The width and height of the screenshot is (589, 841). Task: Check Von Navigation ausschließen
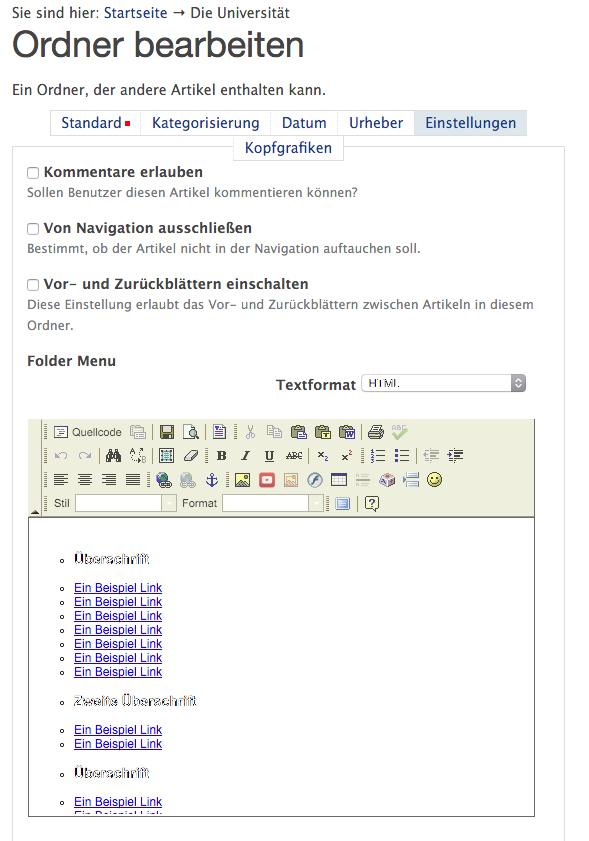tap(33, 229)
